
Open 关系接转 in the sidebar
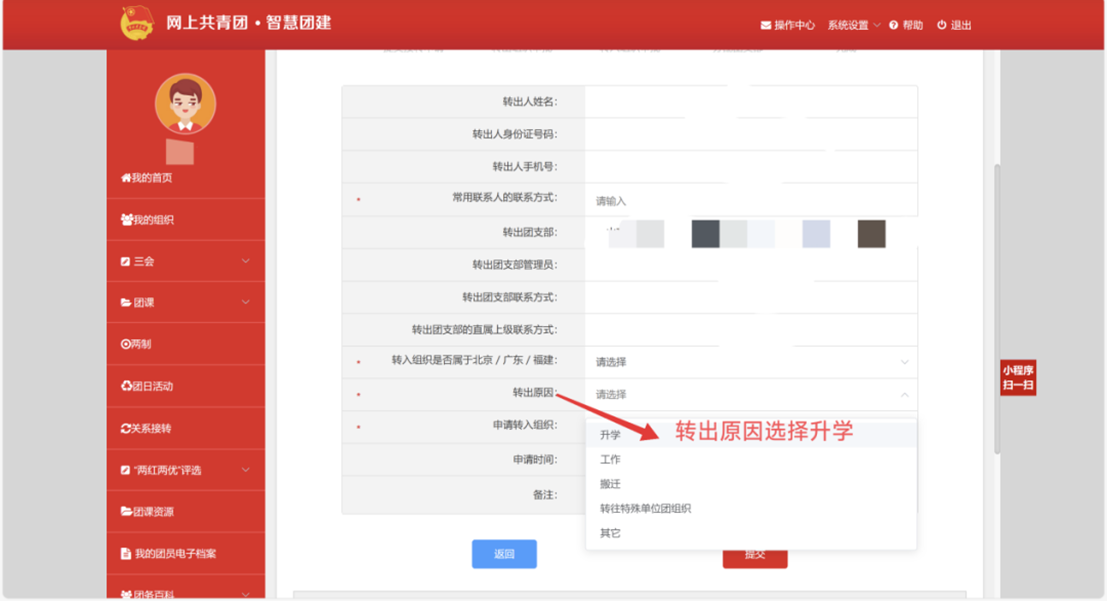pos(147,428)
